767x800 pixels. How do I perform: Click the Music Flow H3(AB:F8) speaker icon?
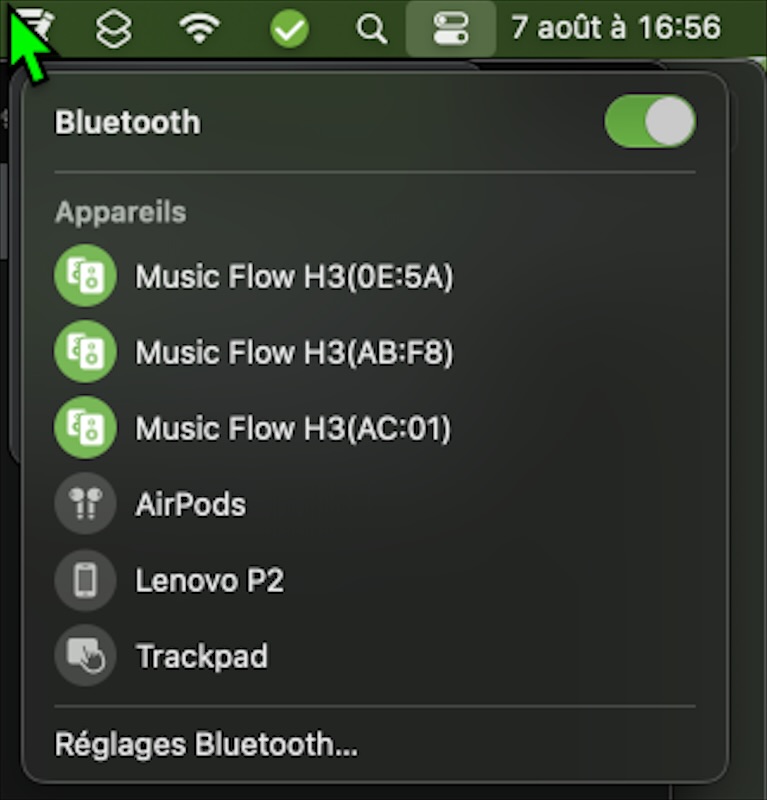85,352
